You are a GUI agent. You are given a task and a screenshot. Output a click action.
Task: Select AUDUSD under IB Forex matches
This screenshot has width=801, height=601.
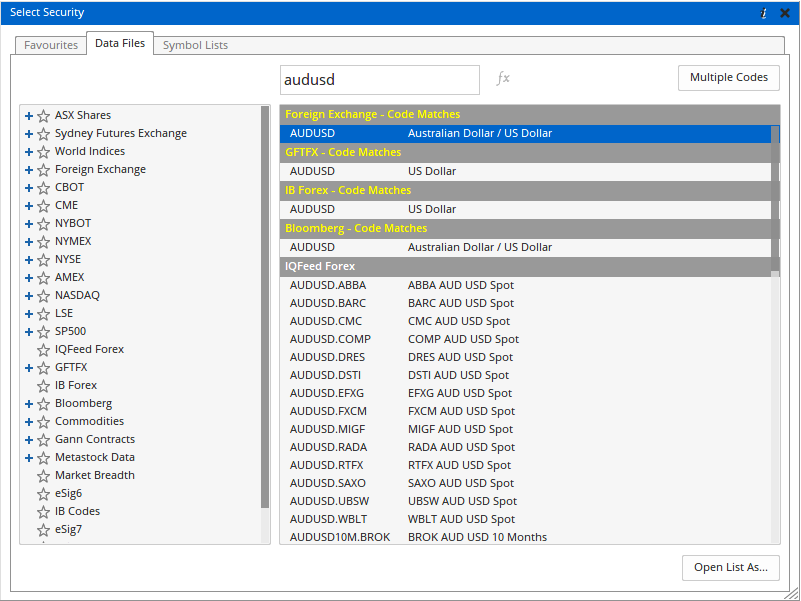tap(526, 209)
